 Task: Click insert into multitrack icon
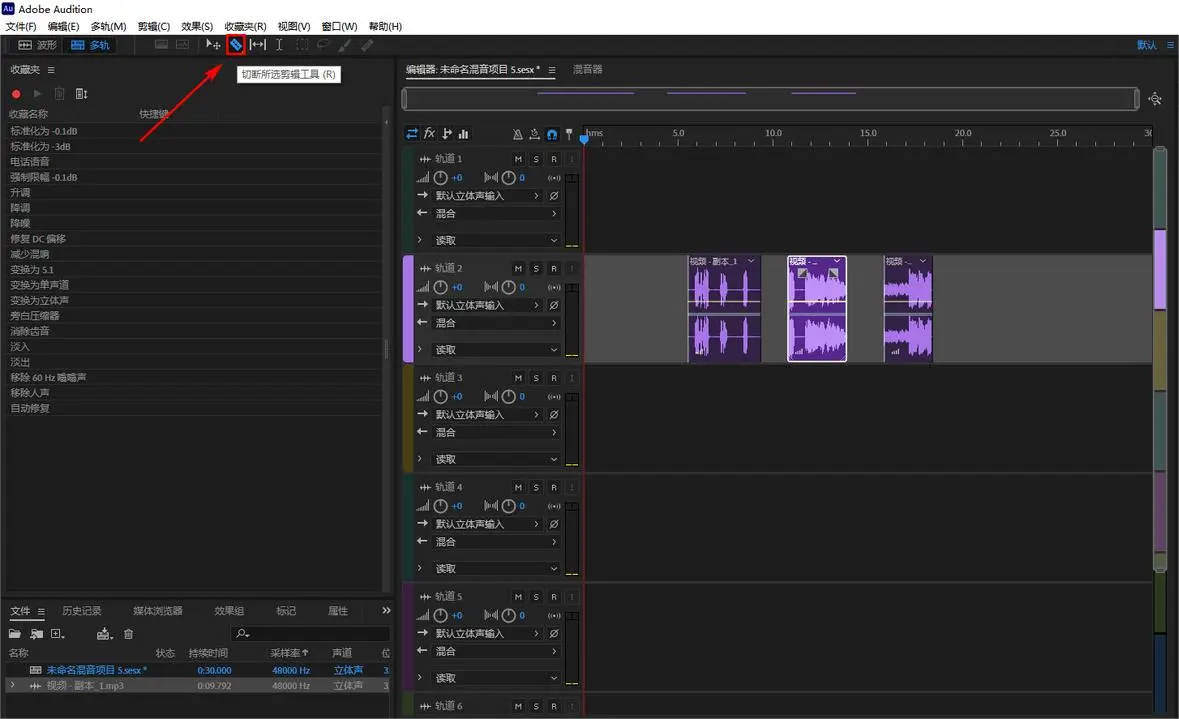105,634
